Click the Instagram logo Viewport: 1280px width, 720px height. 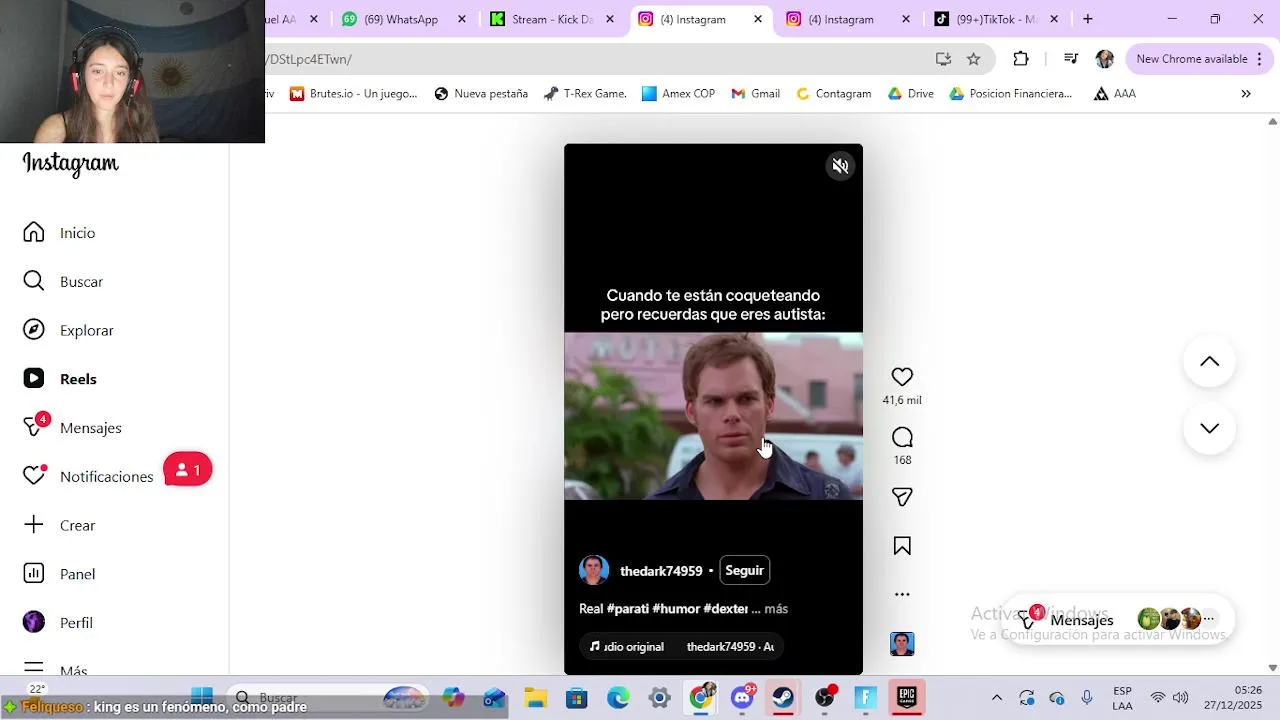(70, 163)
